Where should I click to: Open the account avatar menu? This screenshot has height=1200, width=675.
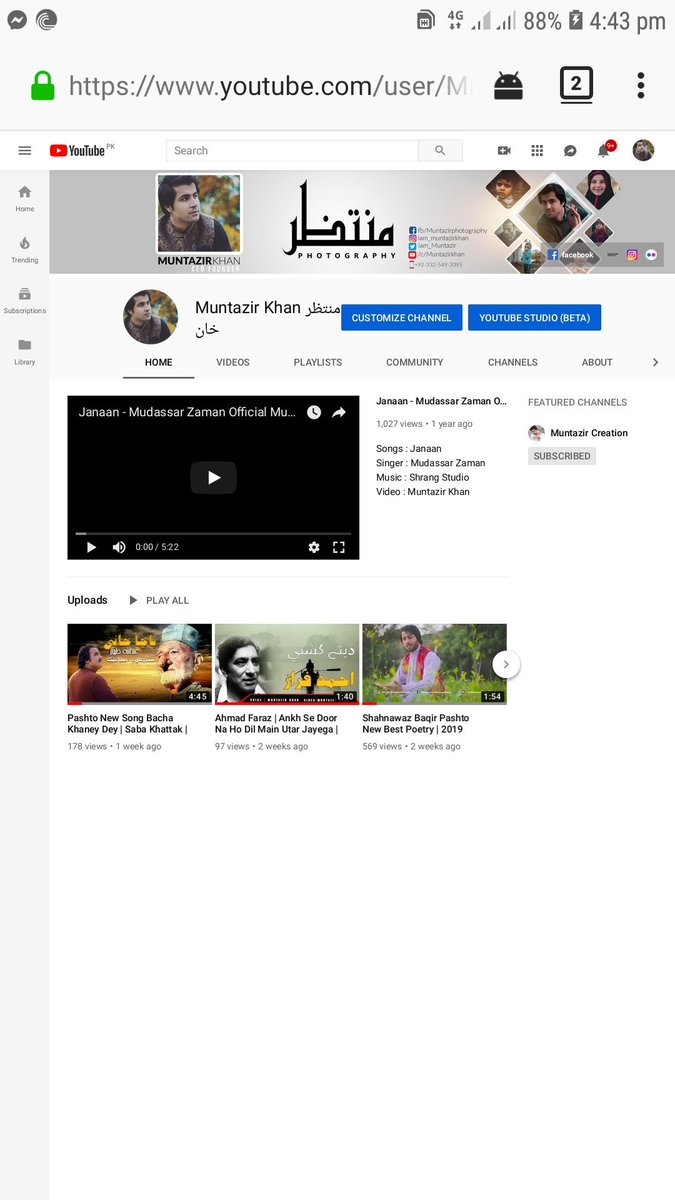(x=643, y=150)
